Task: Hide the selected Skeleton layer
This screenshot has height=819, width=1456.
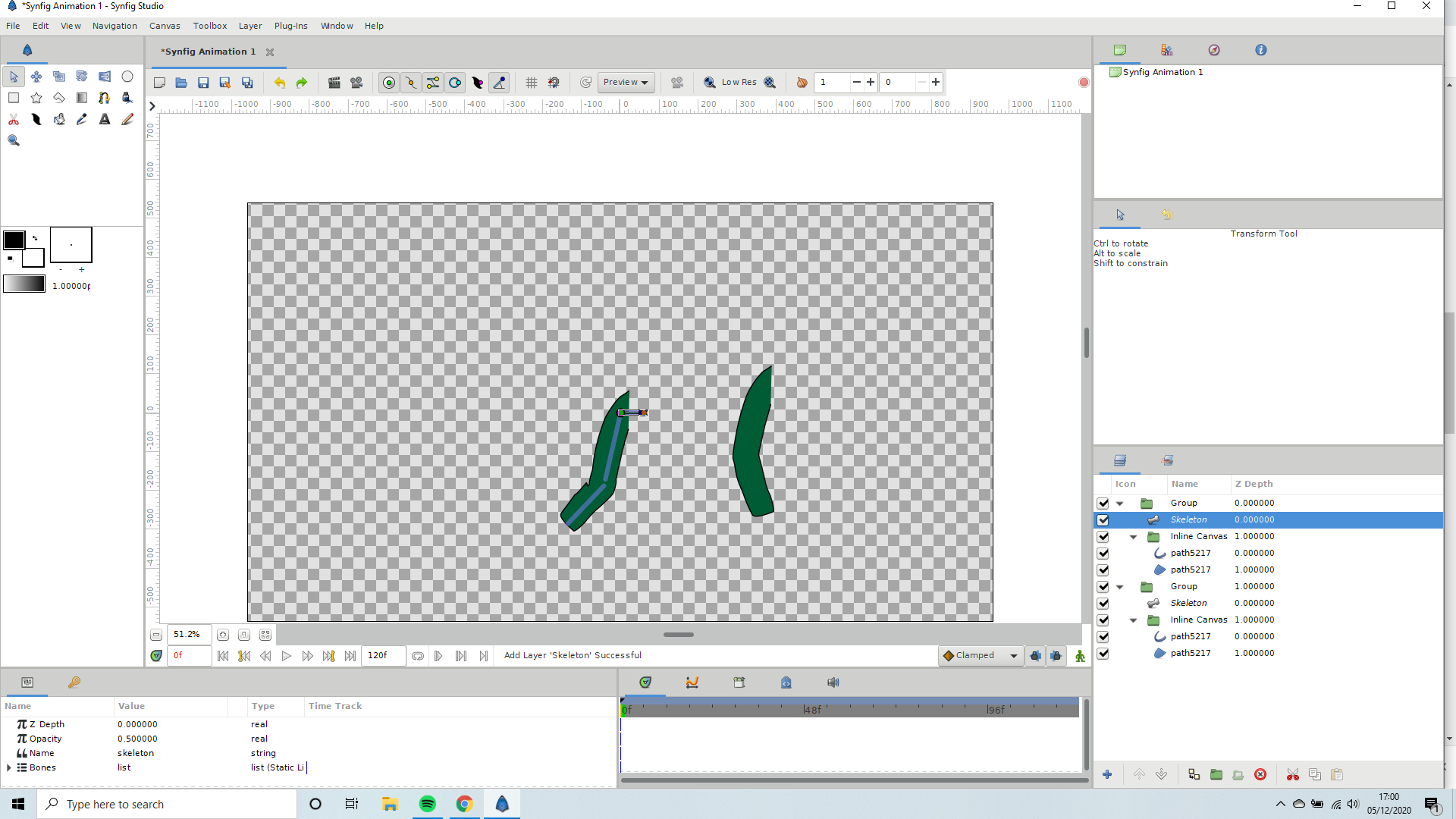Action: click(1103, 520)
